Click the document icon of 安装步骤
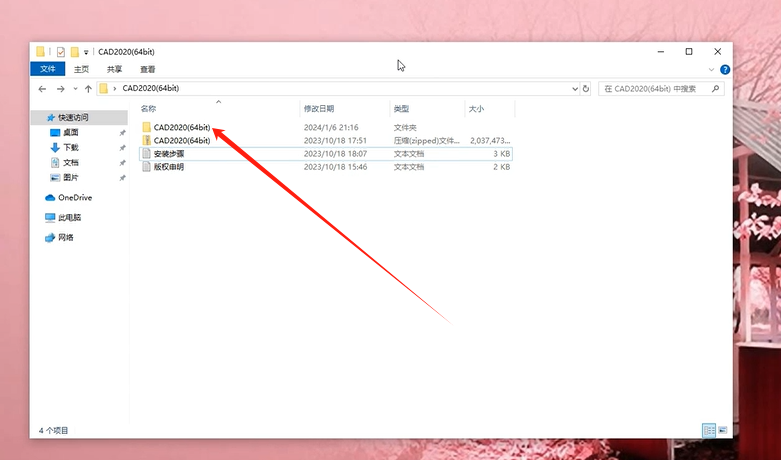781x460 pixels. pos(146,154)
